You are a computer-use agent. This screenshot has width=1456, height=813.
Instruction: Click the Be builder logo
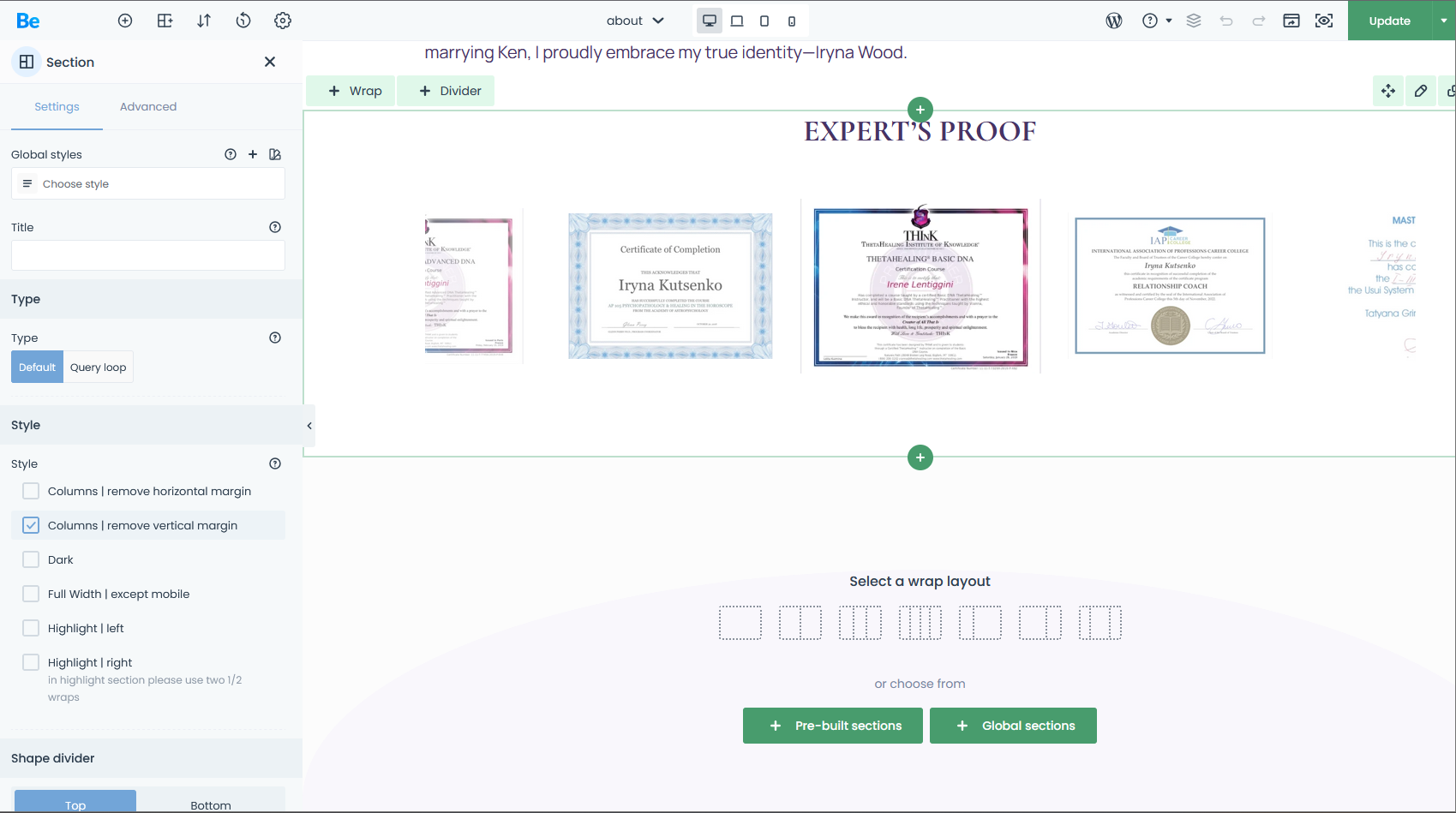click(x=27, y=21)
